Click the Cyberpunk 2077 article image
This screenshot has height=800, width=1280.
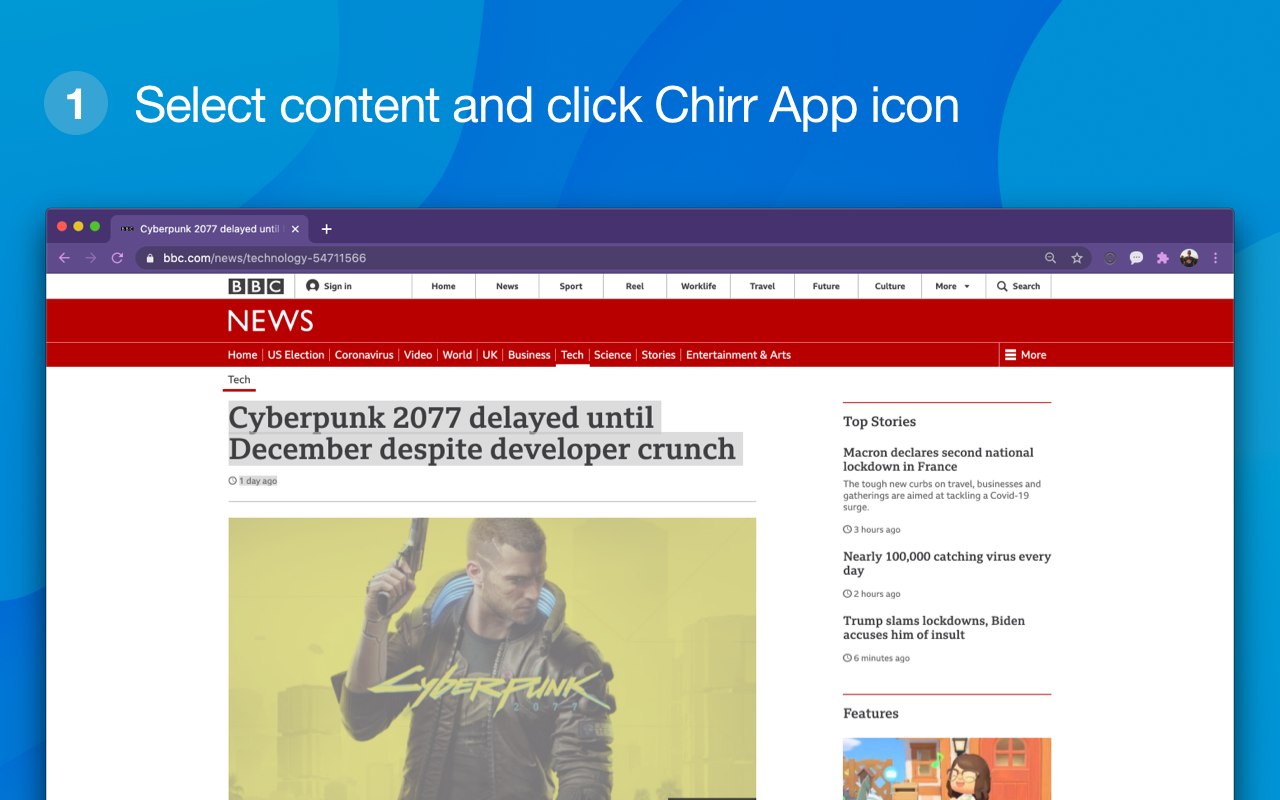492,658
